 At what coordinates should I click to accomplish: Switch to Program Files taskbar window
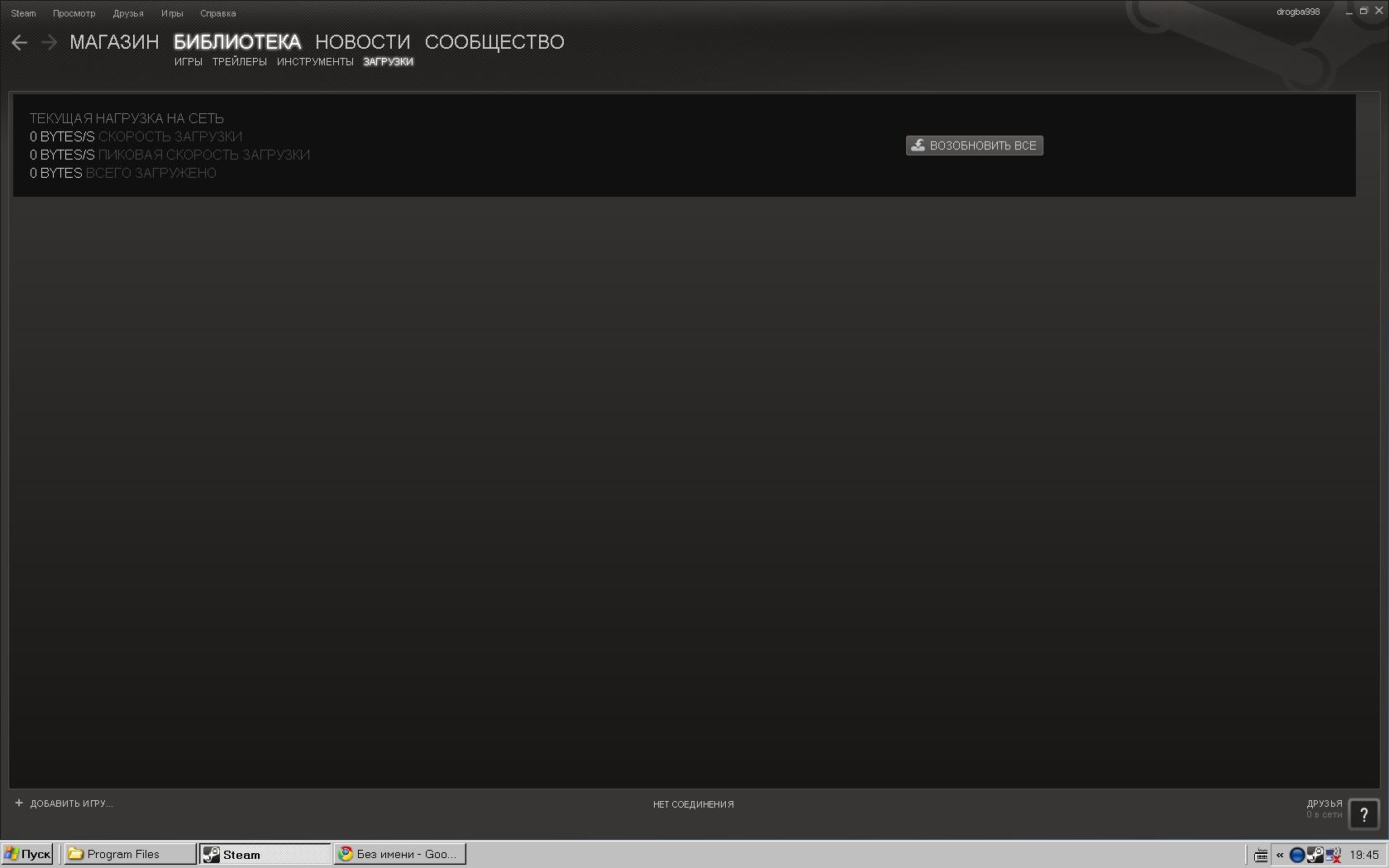(x=131, y=854)
